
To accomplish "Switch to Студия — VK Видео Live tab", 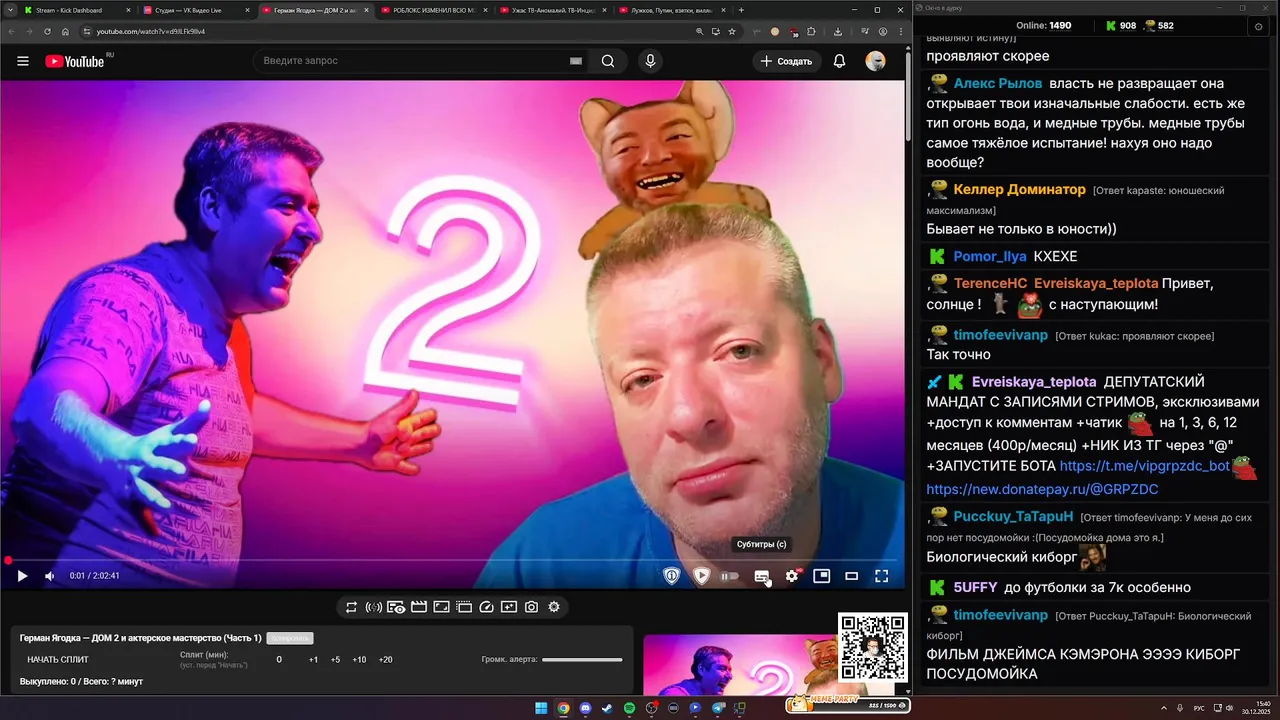I will click(x=194, y=10).
